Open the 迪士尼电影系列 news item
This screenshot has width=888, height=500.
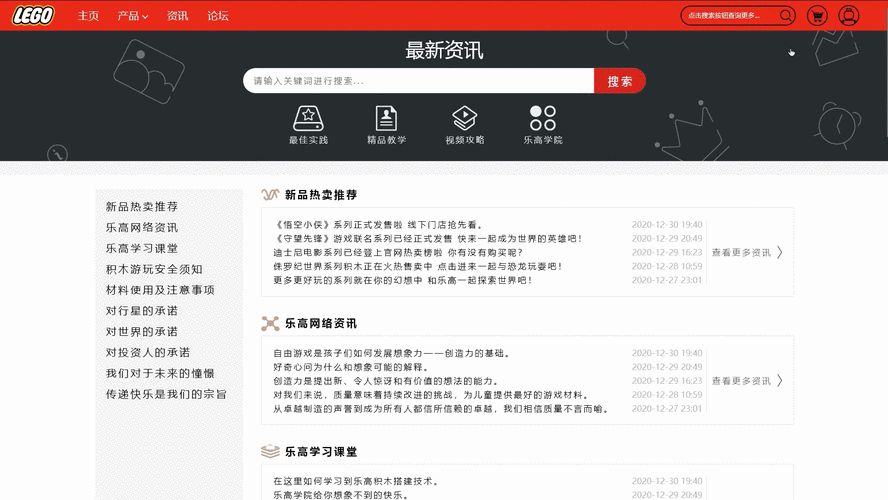coord(398,253)
